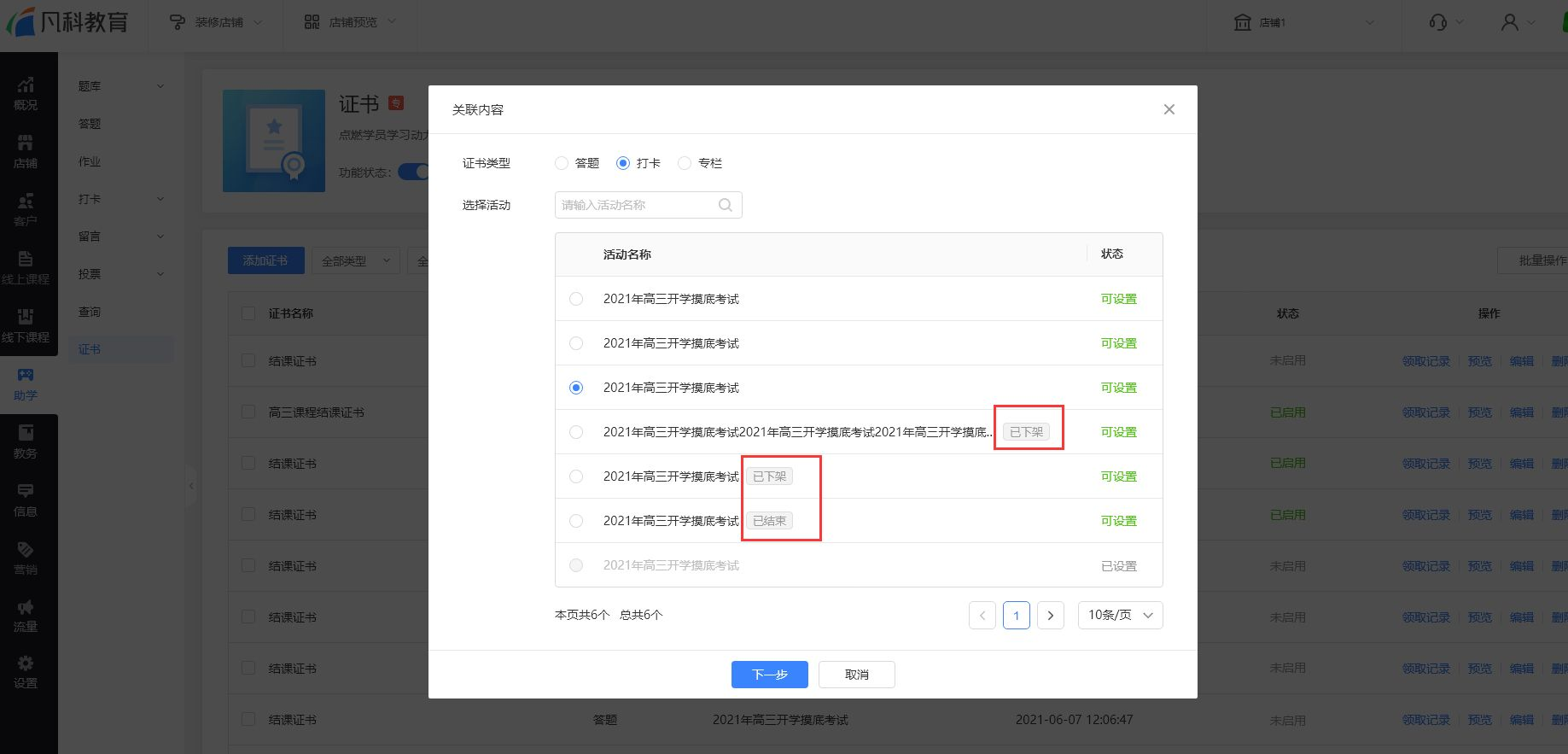Select first 2021年高三开学摸底考试 activity radio
The image size is (1568, 754).
[x=576, y=299]
